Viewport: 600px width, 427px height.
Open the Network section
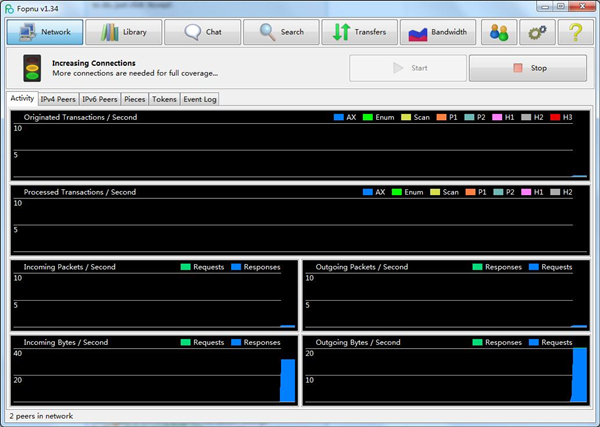(44, 32)
